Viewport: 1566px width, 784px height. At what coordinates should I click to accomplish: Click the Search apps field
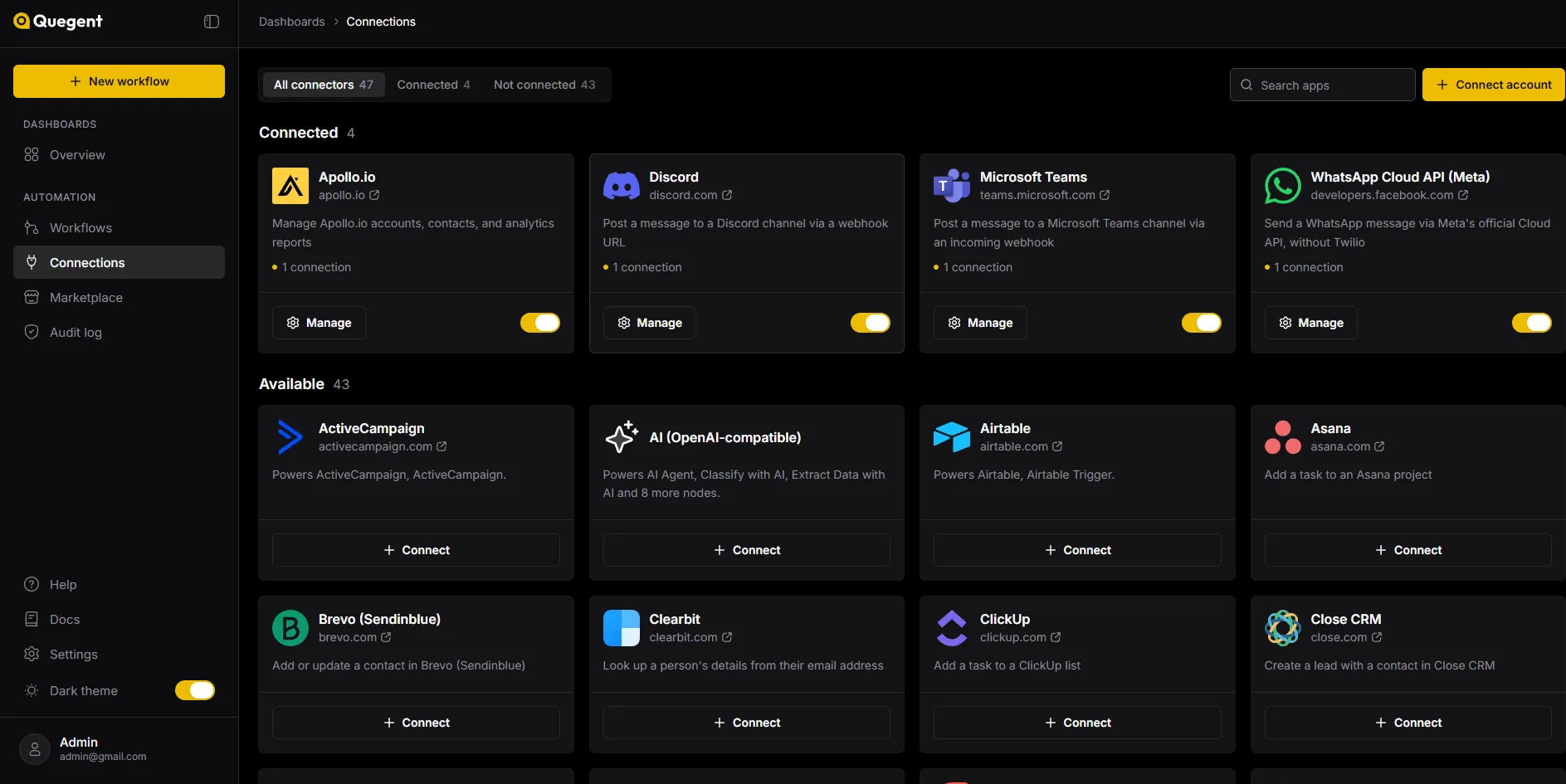pos(1323,85)
